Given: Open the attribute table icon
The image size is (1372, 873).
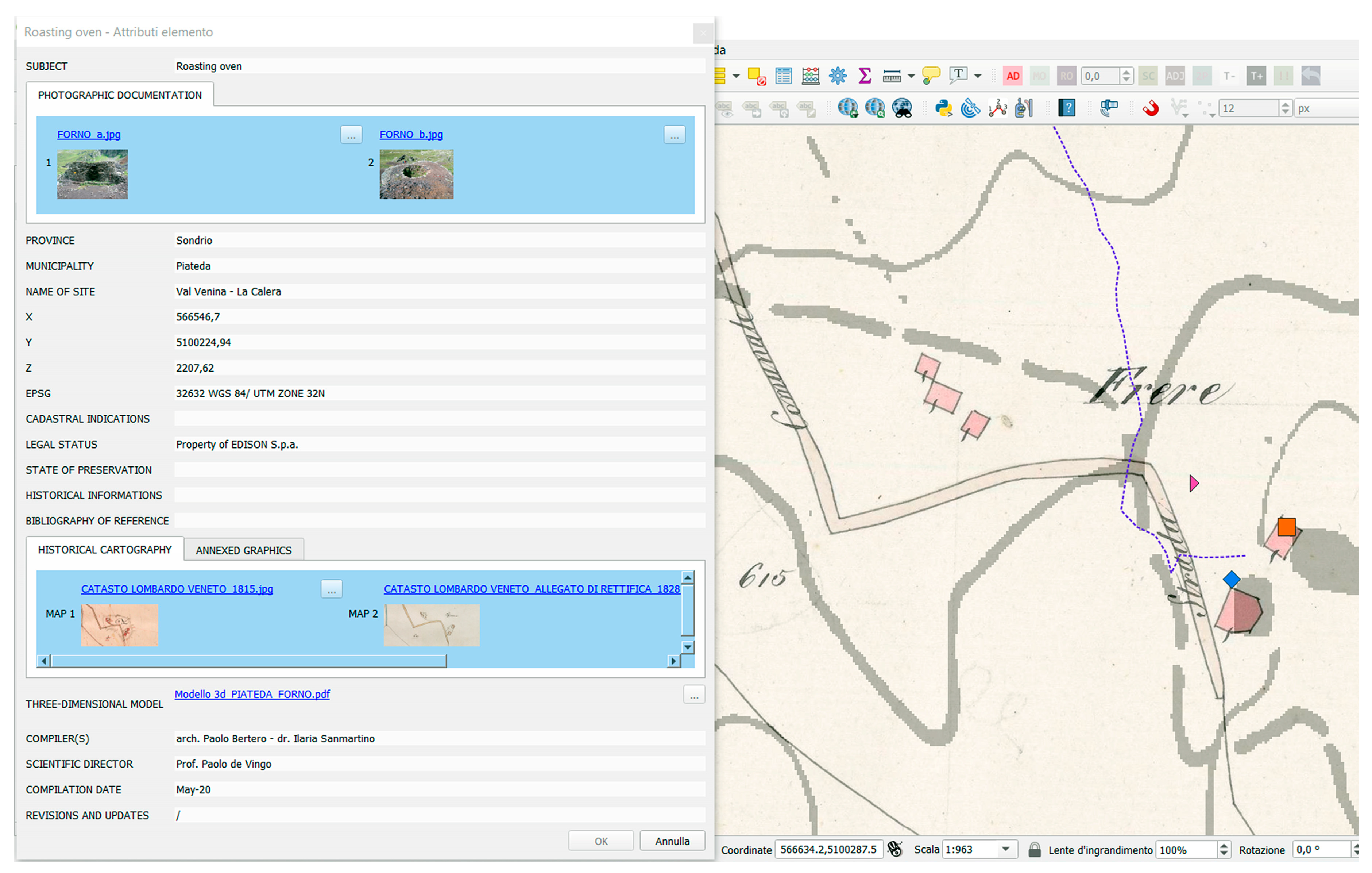Looking at the screenshot, I should (x=784, y=76).
